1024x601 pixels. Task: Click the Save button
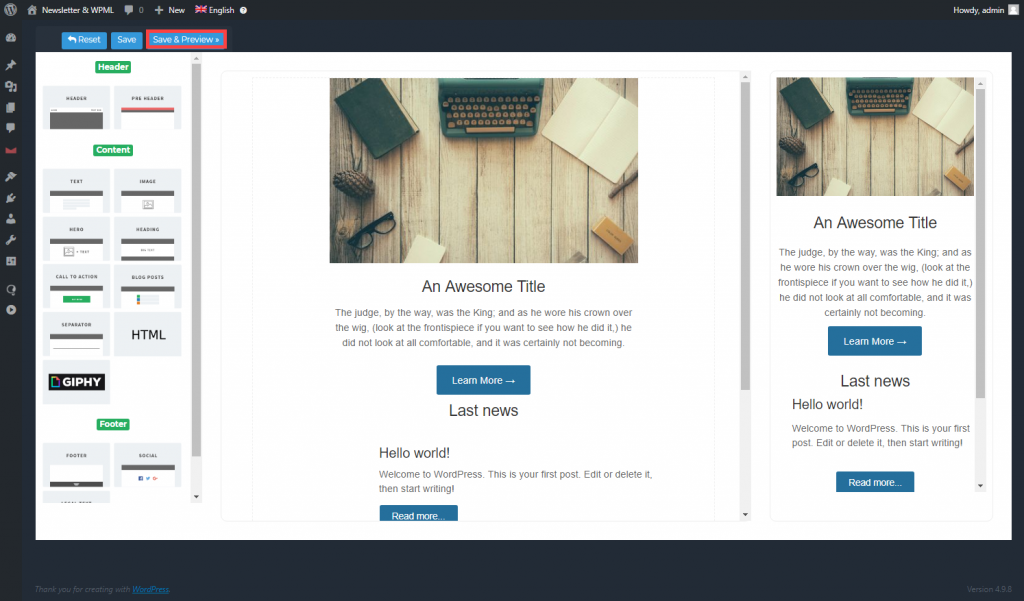click(127, 40)
